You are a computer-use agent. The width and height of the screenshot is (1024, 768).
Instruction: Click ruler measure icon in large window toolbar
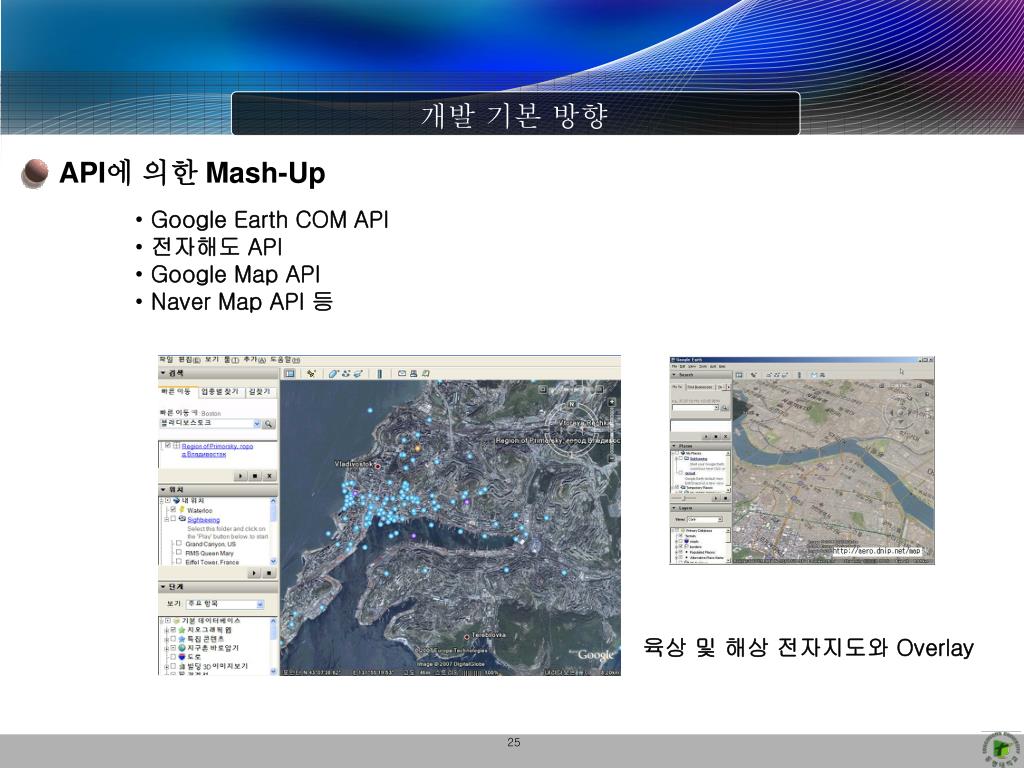click(x=379, y=374)
